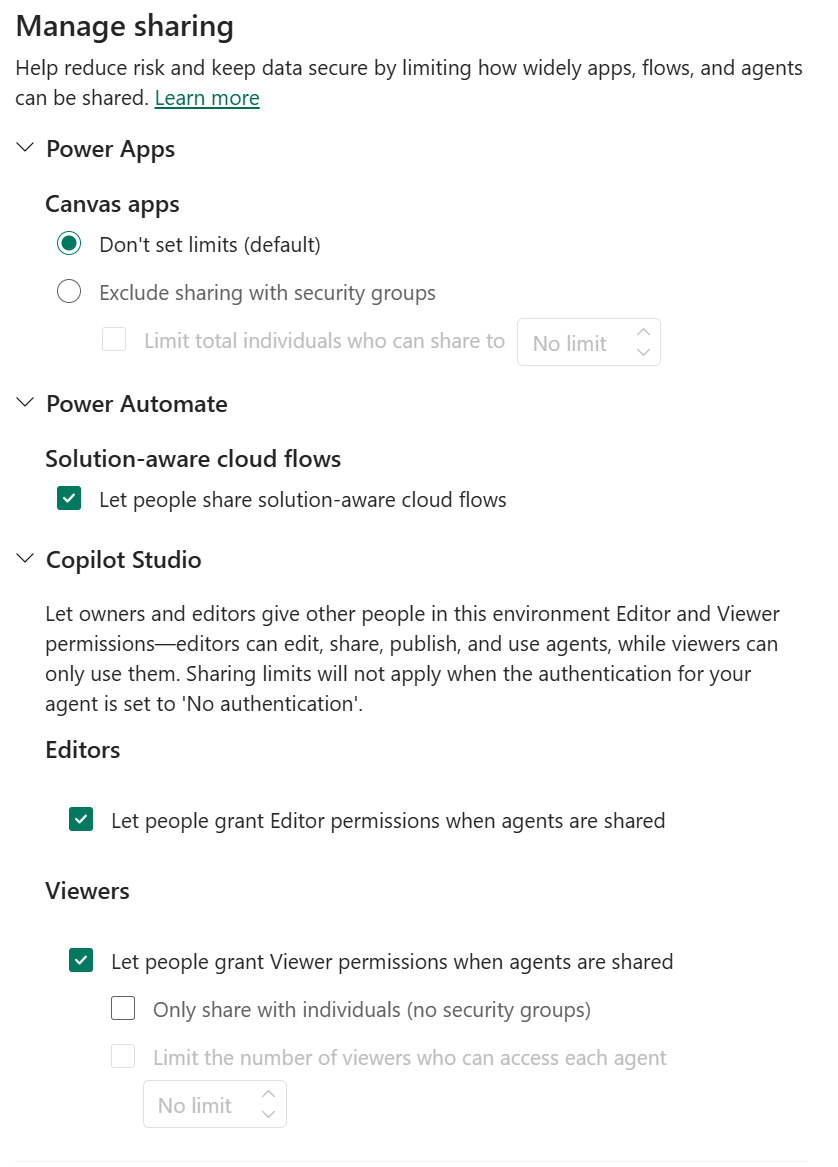The image size is (838, 1167).
Task: Collapse the Power Automate section
Action: pos(24,403)
